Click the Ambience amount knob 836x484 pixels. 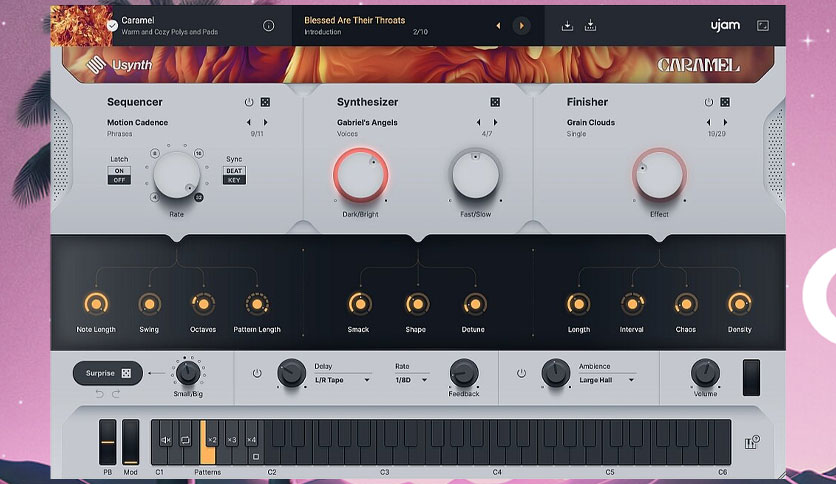556,373
